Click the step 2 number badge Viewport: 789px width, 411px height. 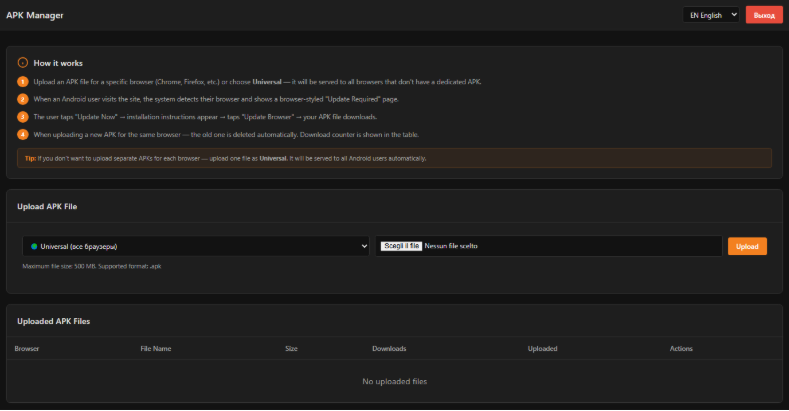pyautogui.click(x=23, y=99)
